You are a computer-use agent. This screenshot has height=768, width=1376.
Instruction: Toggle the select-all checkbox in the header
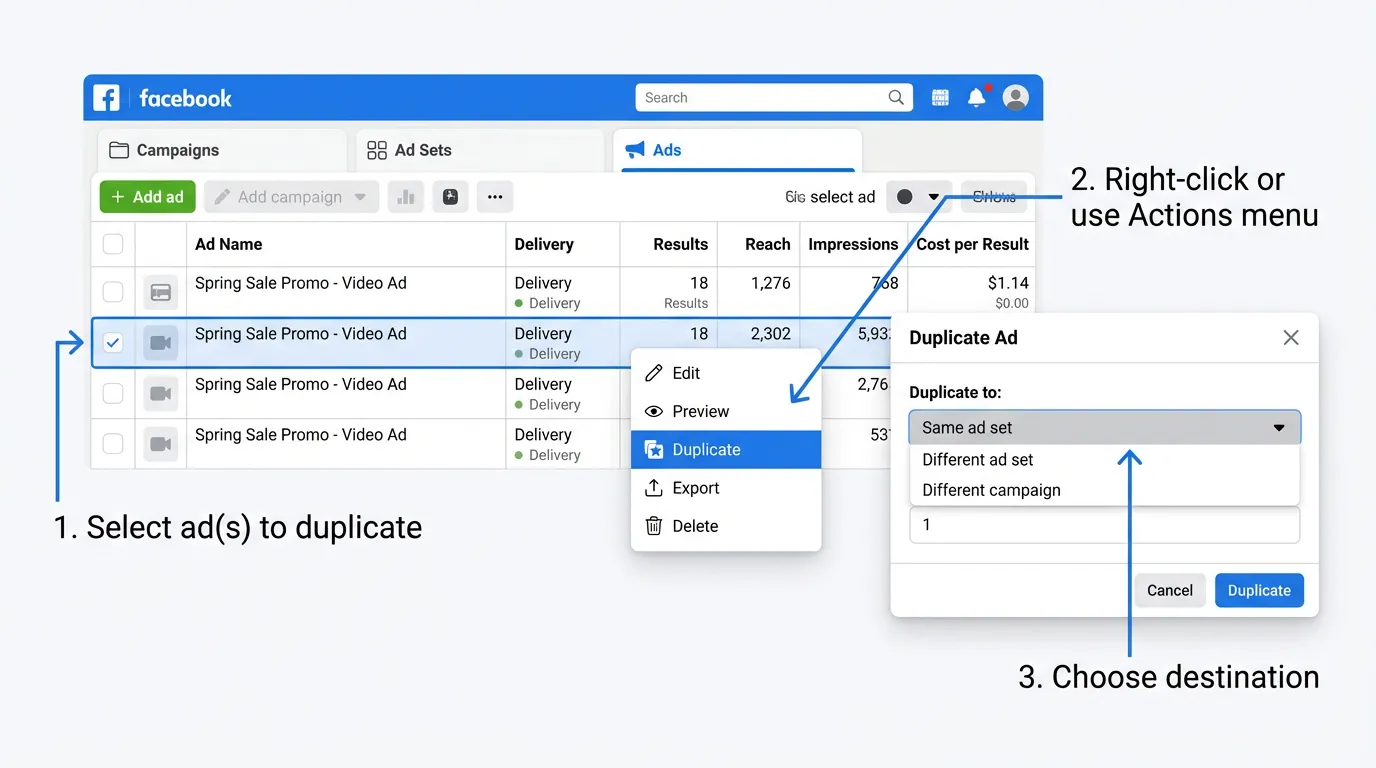(112, 243)
